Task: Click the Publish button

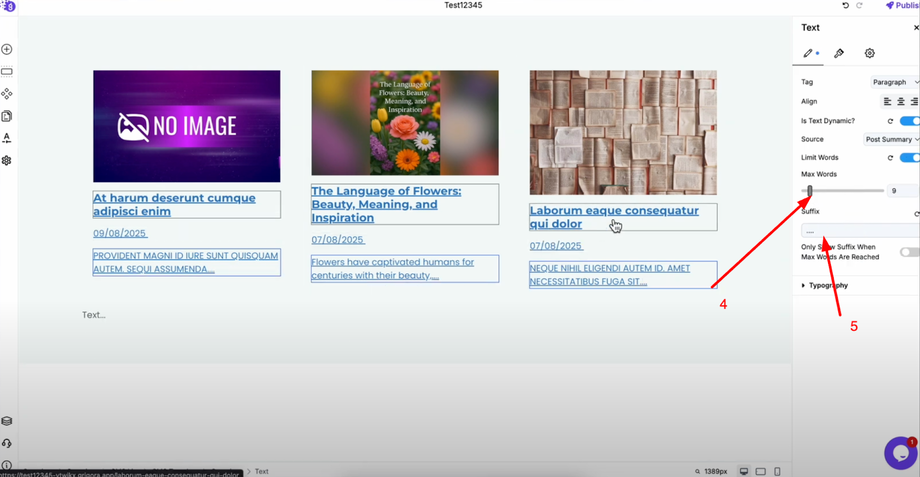Action: [x=902, y=5]
